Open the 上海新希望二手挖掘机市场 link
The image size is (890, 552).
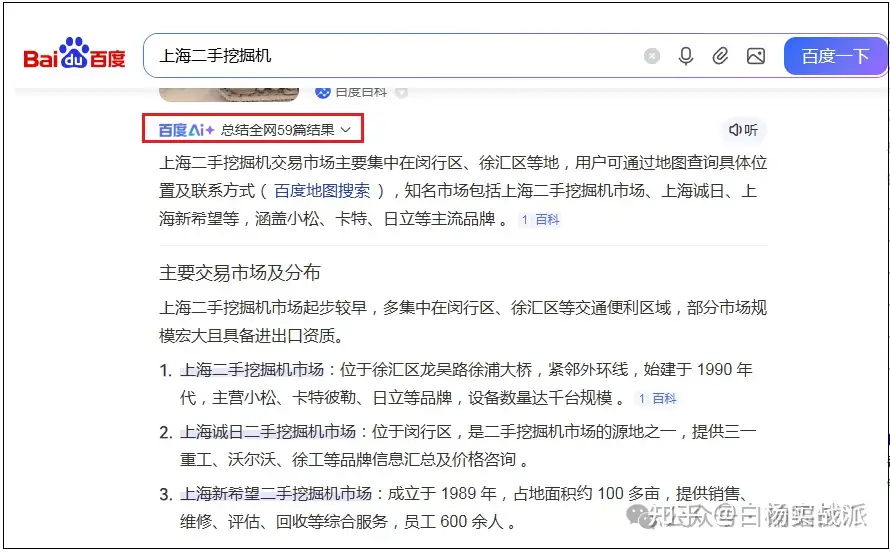(x=275, y=494)
